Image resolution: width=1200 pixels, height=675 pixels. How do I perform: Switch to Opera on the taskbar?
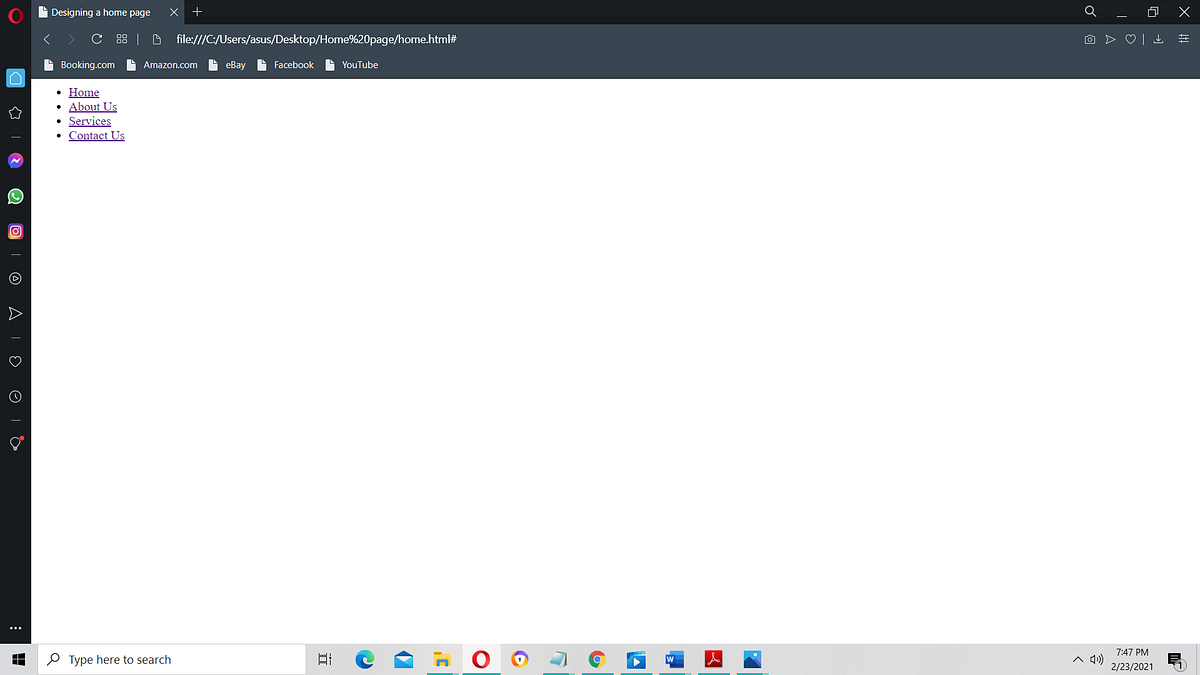pos(481,659)
